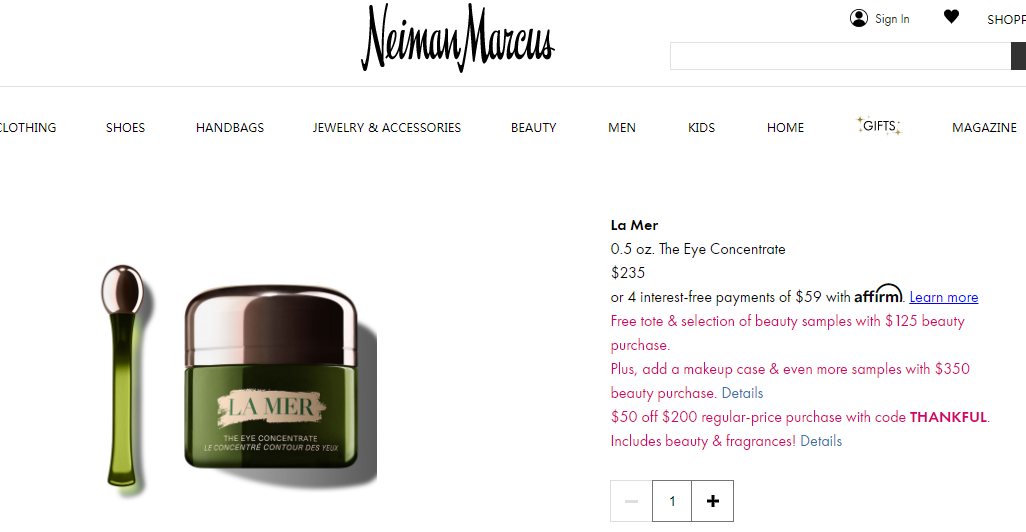Open the Jewelry & Accessories menu
This screenshot has height=532, width=1026.
point(387,128)
